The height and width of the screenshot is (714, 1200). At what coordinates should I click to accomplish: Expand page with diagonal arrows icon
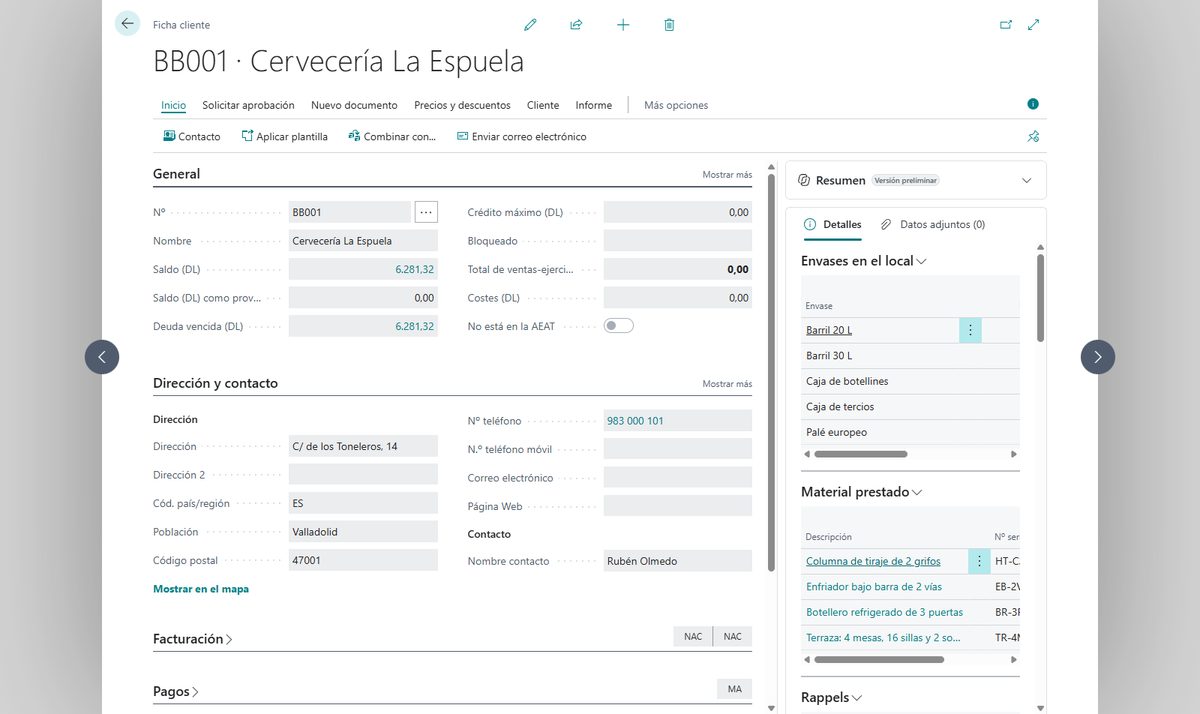tap(1034, 24)
